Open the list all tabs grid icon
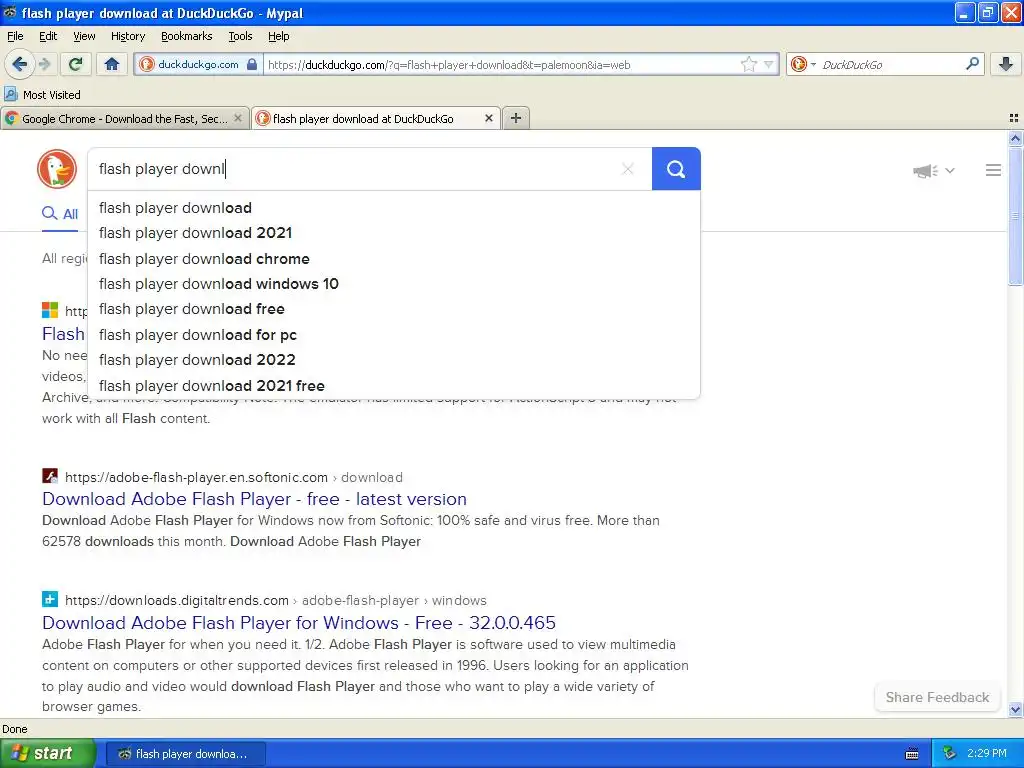This screenshot has width=1024, height=768. (x=1014, y=118)
